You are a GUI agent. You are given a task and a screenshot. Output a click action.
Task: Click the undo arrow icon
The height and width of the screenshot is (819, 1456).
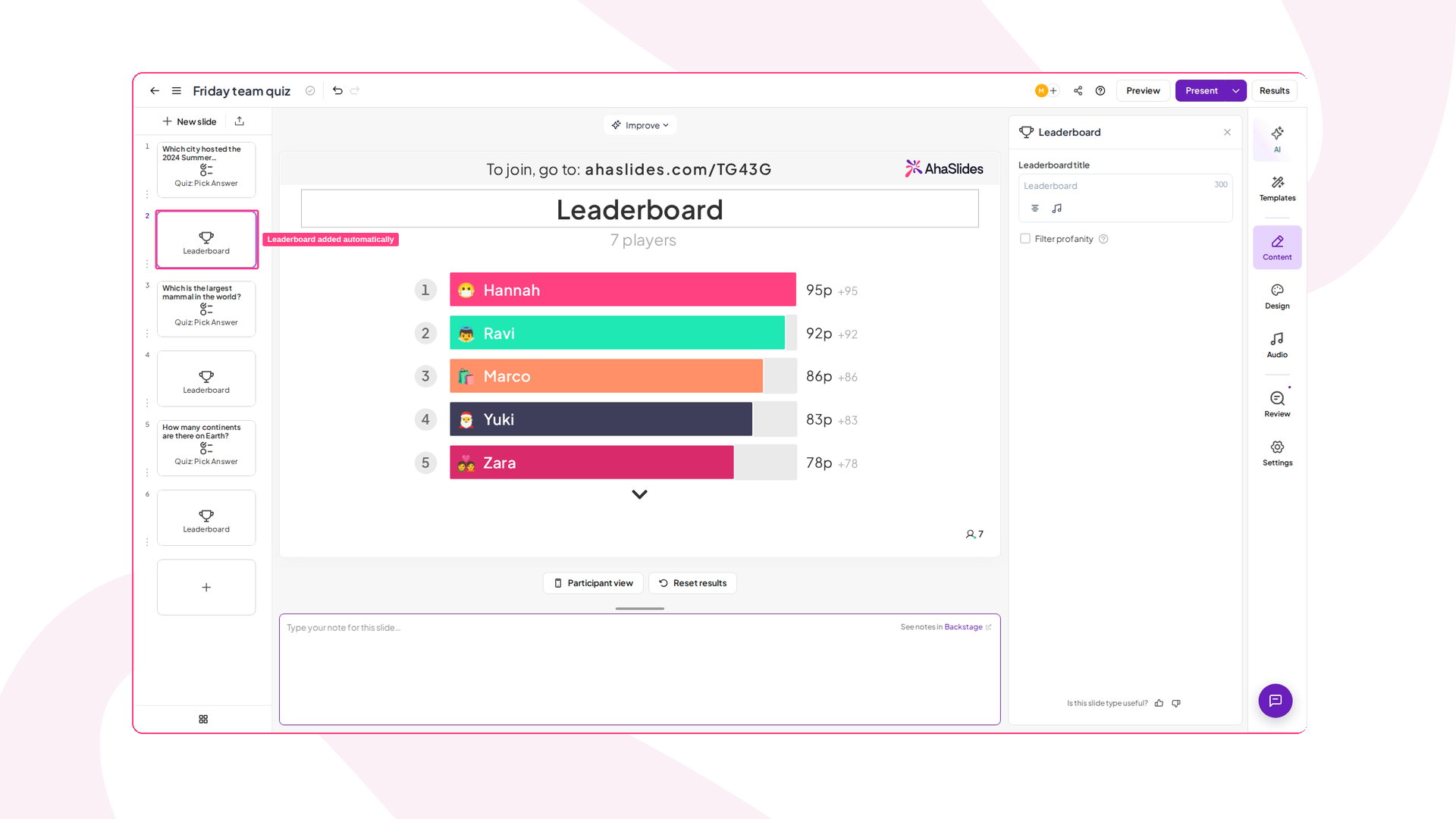[x=337, y=91]
